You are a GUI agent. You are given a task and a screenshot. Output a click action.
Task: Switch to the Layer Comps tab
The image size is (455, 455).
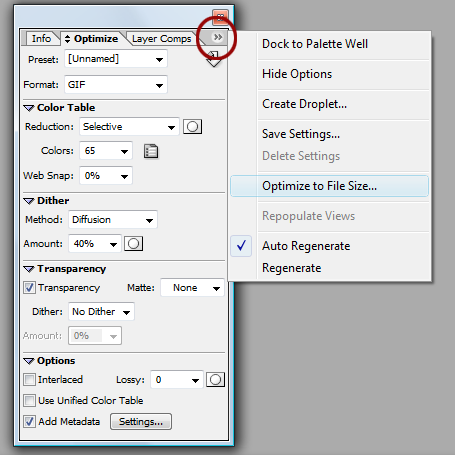pyautogui.click(x=161, y=39)
